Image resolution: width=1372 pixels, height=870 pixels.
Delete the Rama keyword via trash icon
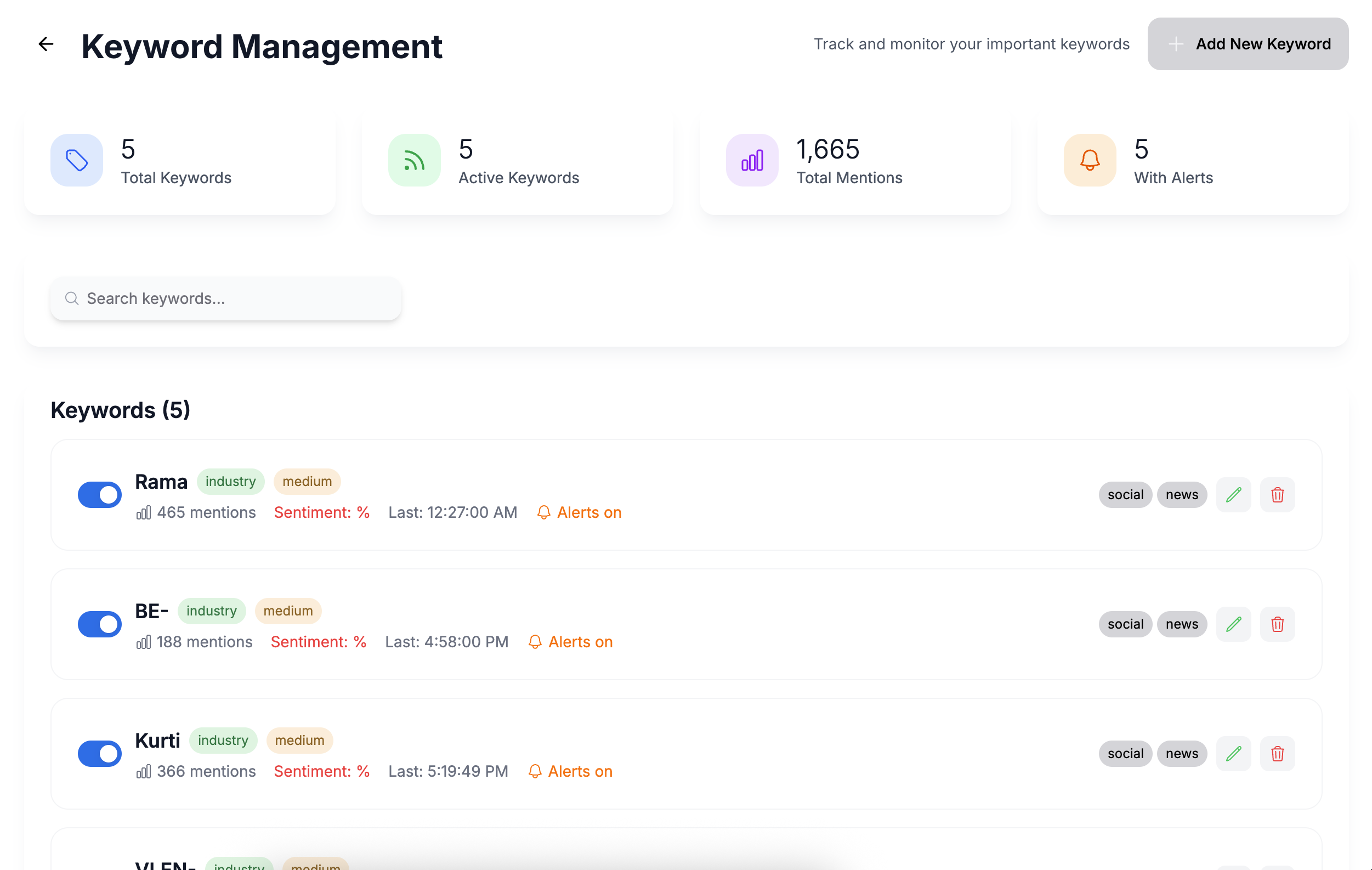click(1278, 494)
